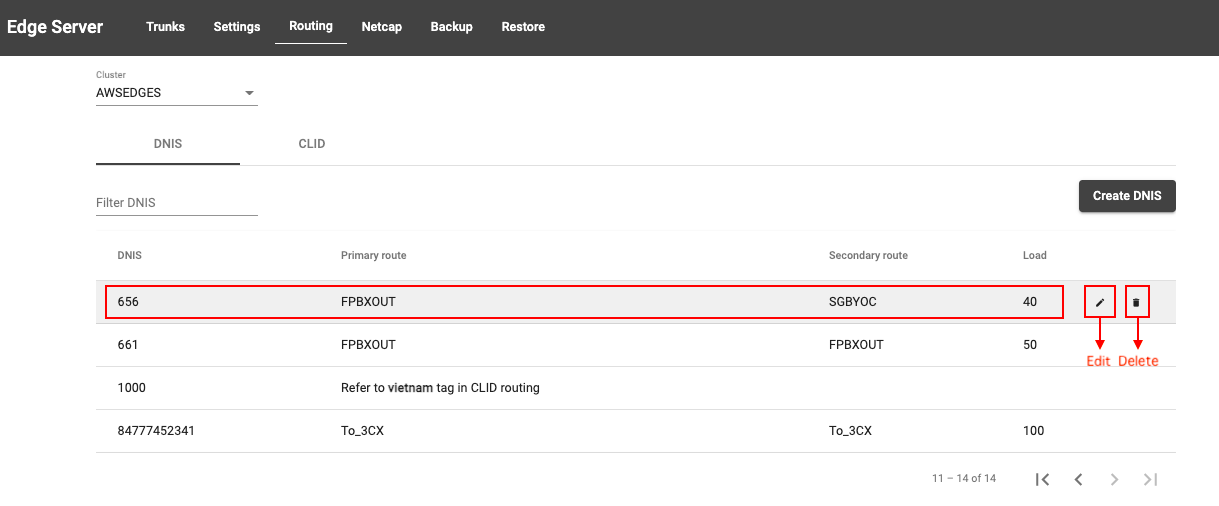Go to next page of results
Screen dimensions: 1219x506
click(1115, 479)
